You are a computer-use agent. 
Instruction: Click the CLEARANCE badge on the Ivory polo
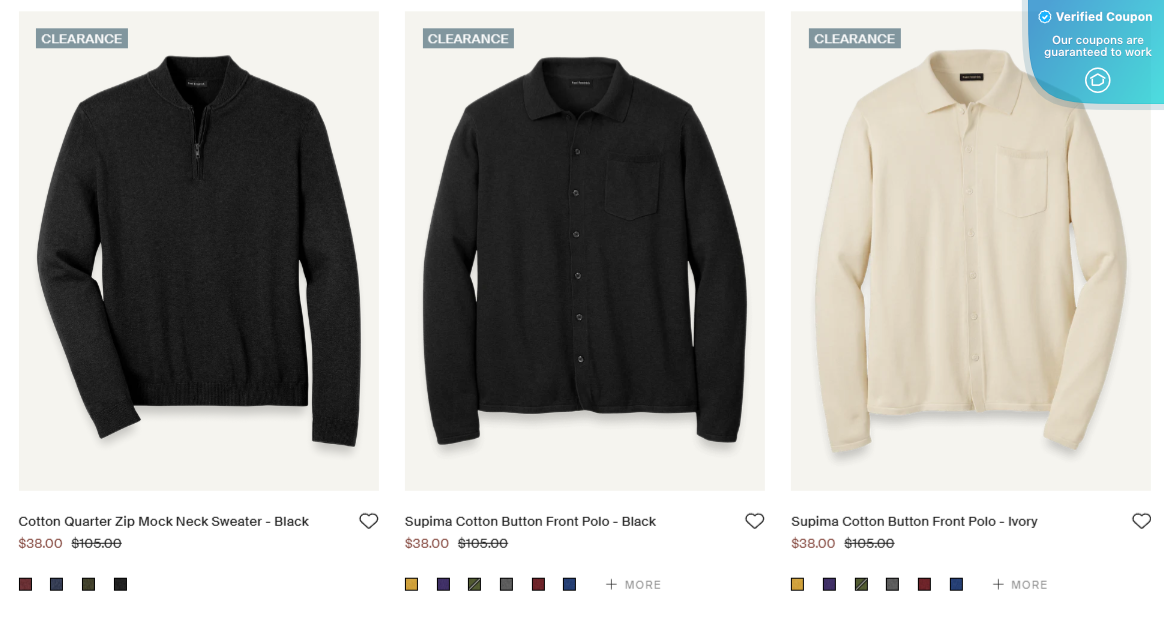(x=854, y=38)
